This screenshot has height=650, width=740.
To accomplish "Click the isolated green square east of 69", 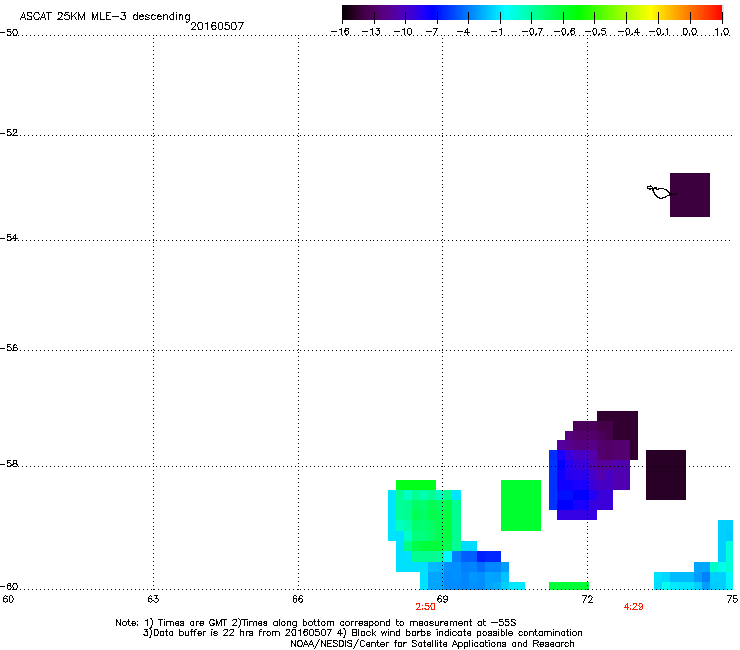I will click(521, 505).
